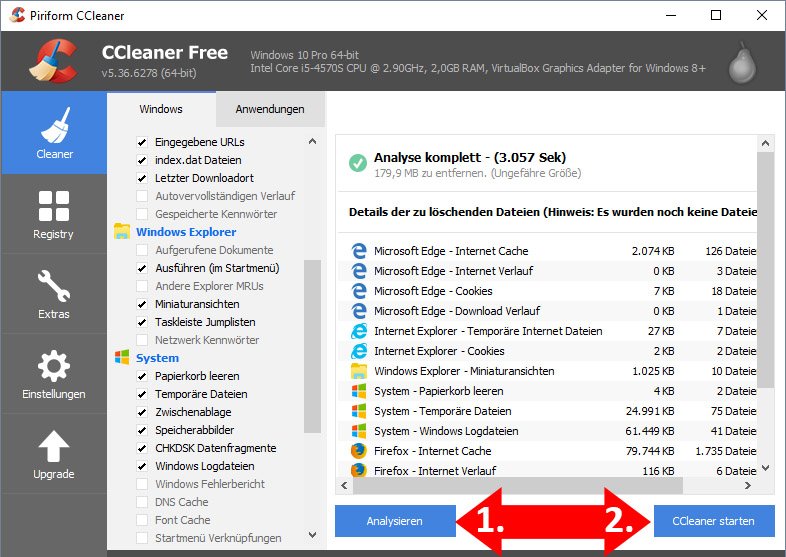The width and height of the screenshot is (786, 557).
Task: Toggle Taskleiste Jumplisten checkbox
Action: [x=142, y=322]
